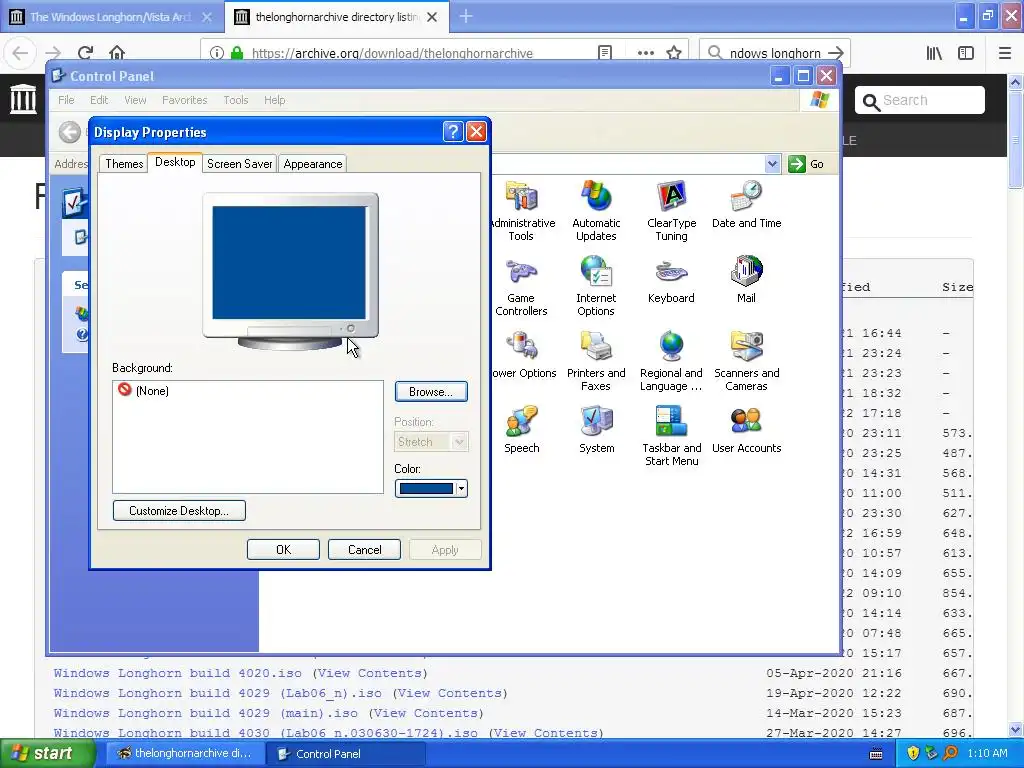Open the Help menu in Control Panel
Viewport: 1024px width, 768px height.
pos(274,100)
